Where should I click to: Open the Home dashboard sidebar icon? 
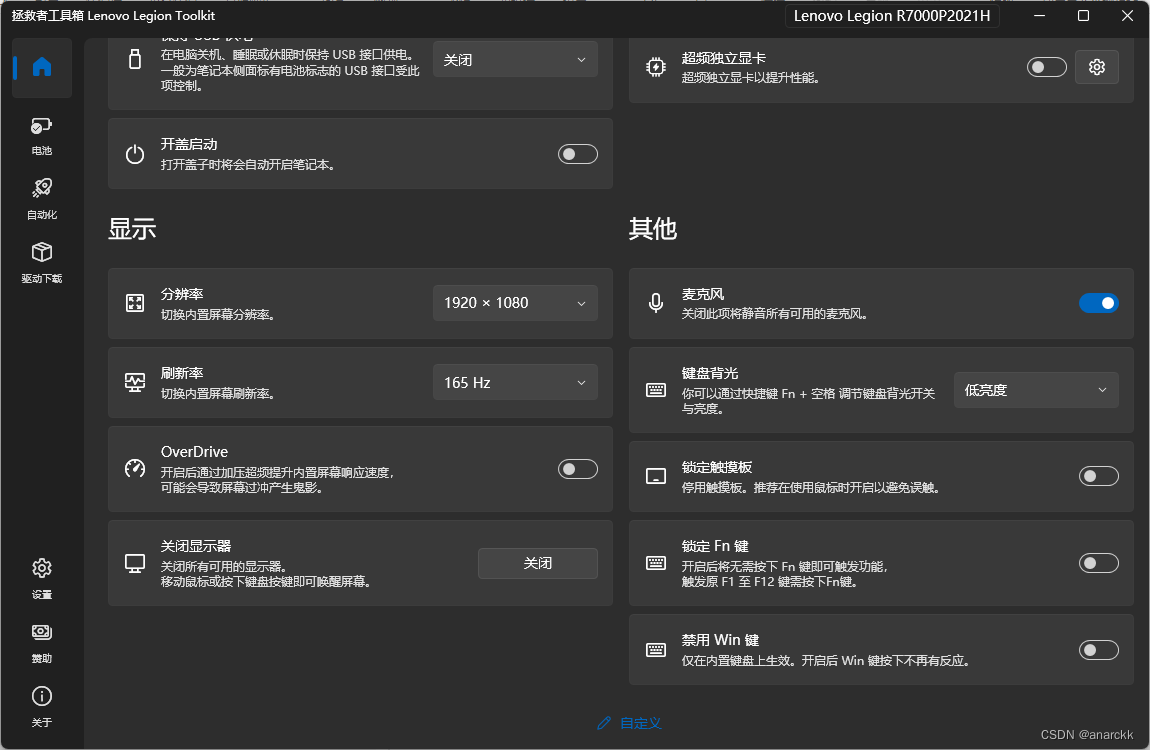42,67
